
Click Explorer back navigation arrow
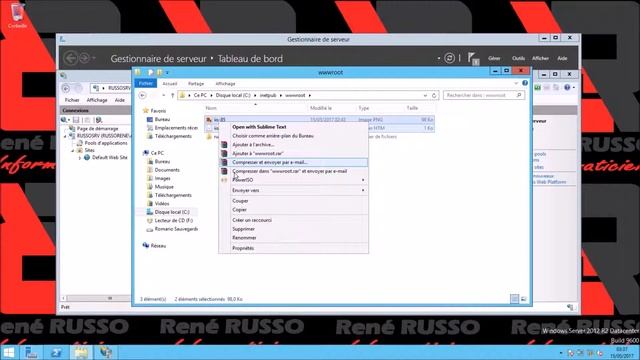click(x=142, y=95)
